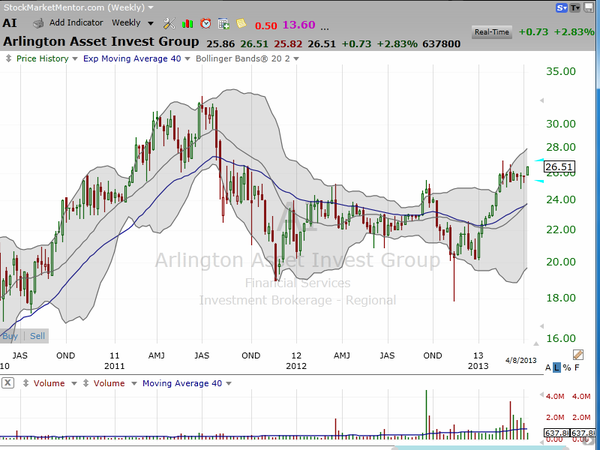The width and height of the screenshot is (600, 450).
Task: Click the ellipsis after the 13.60 value
Action: coord(324,28)
